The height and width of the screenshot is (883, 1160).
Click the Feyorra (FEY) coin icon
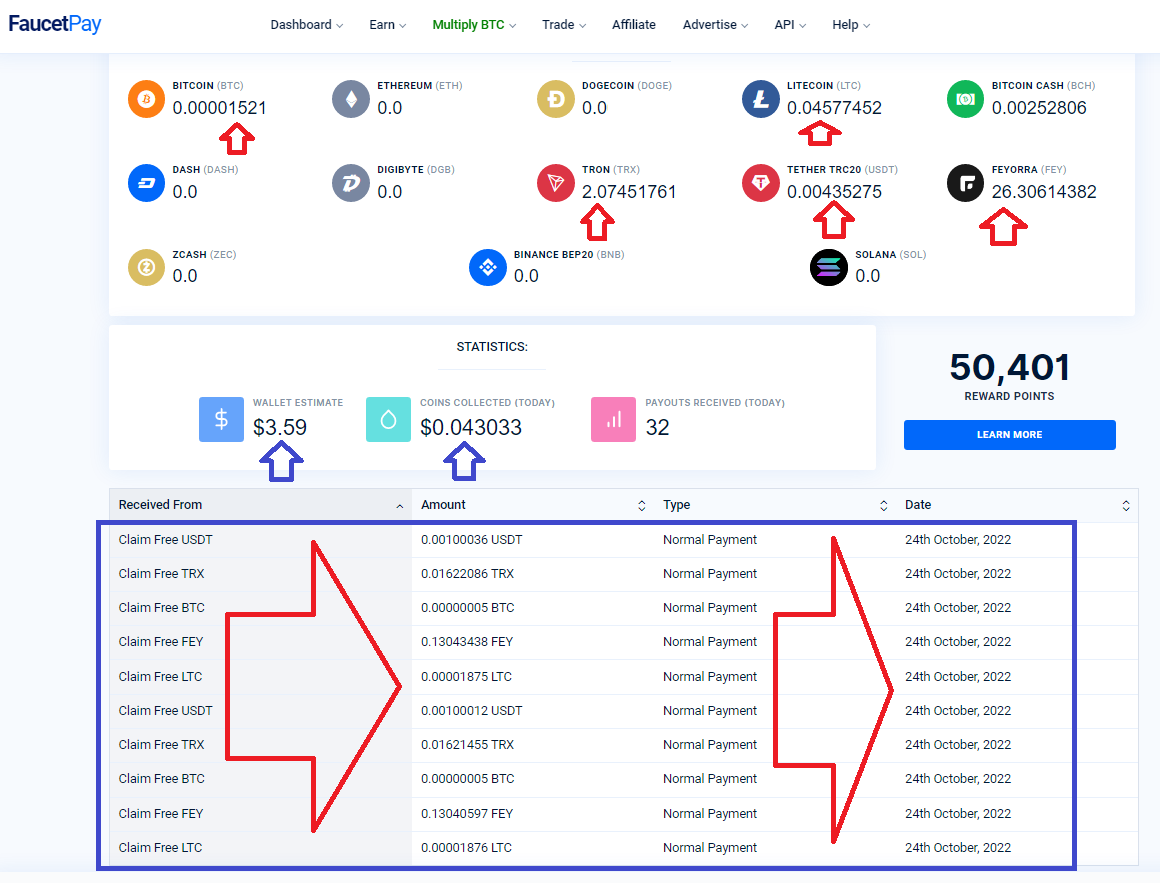pos(965,183)
